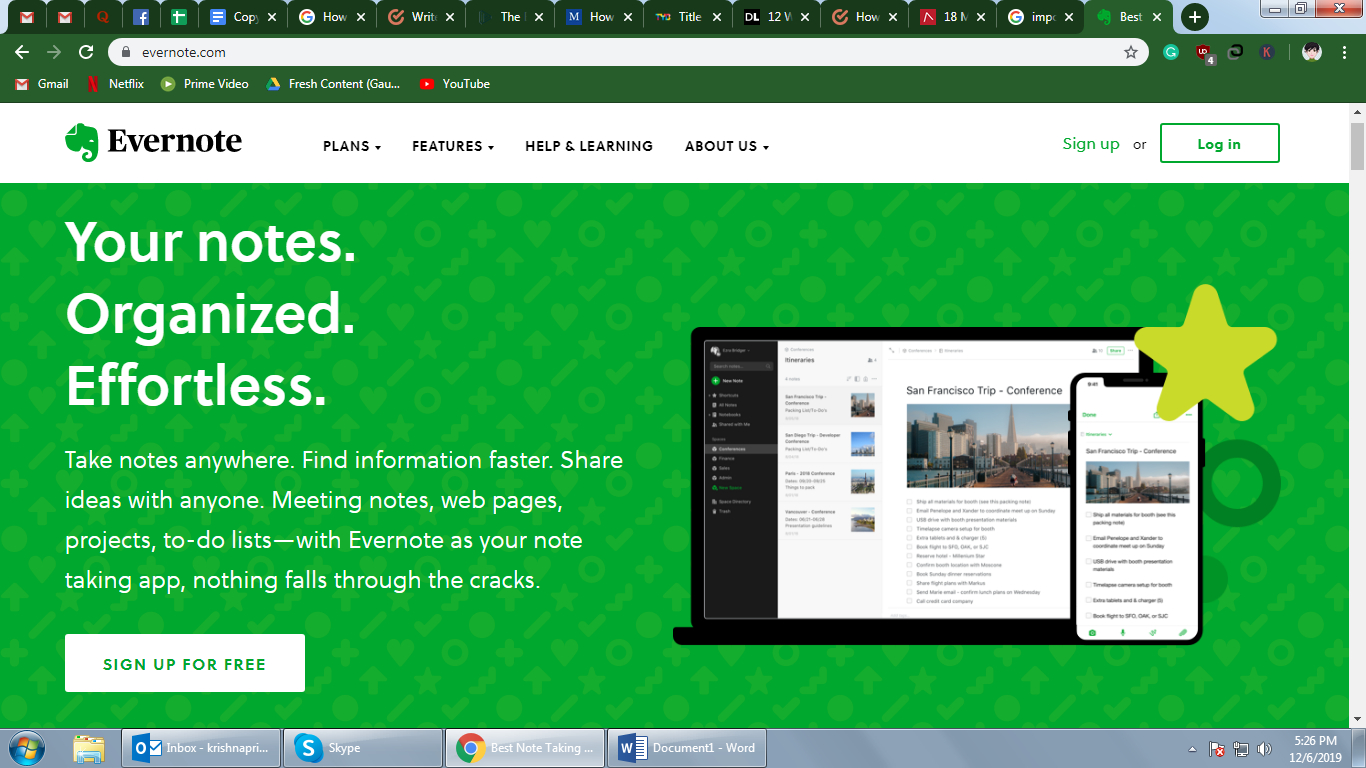The height and width of the screenshot is (768, 1366).
Task: Open the taskbar clock showing 5:26 PM
Action: coord(1315,748)
